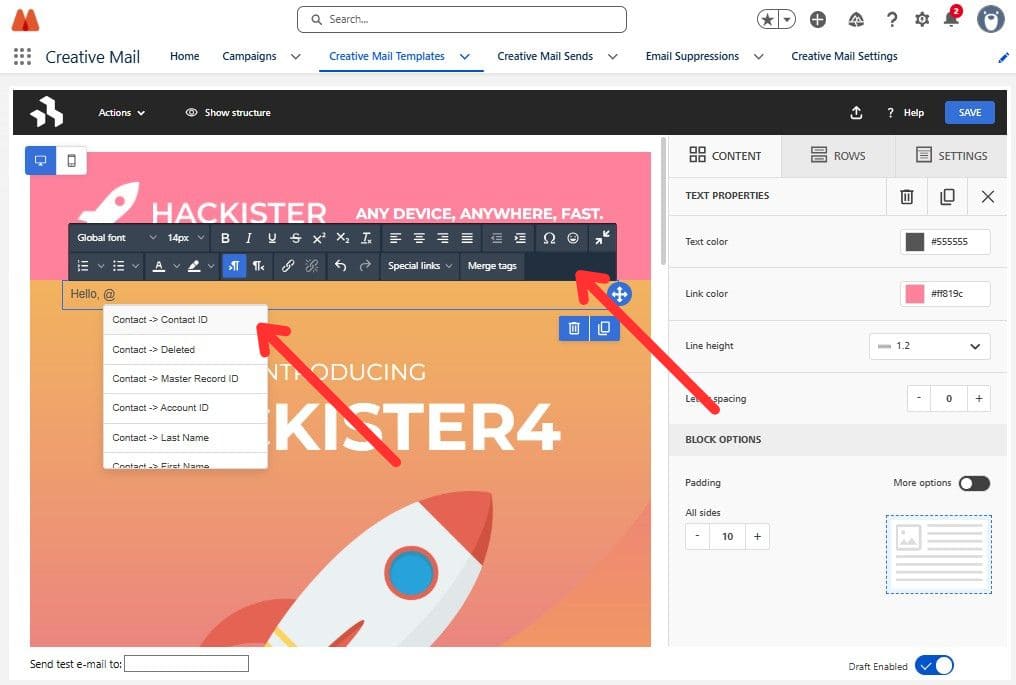Apply underline formatting
This screenshot has height=685, width=1016.
[x=272, y=238]
